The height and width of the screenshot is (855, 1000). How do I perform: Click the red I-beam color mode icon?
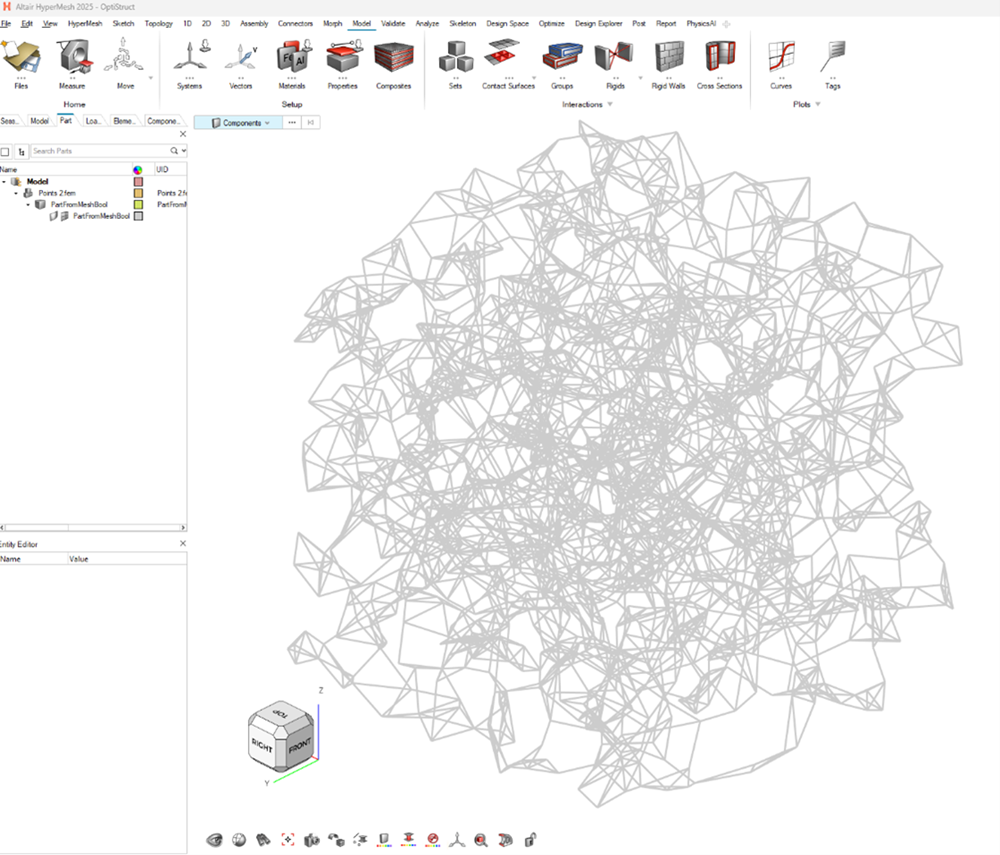[x=409, y=840]
